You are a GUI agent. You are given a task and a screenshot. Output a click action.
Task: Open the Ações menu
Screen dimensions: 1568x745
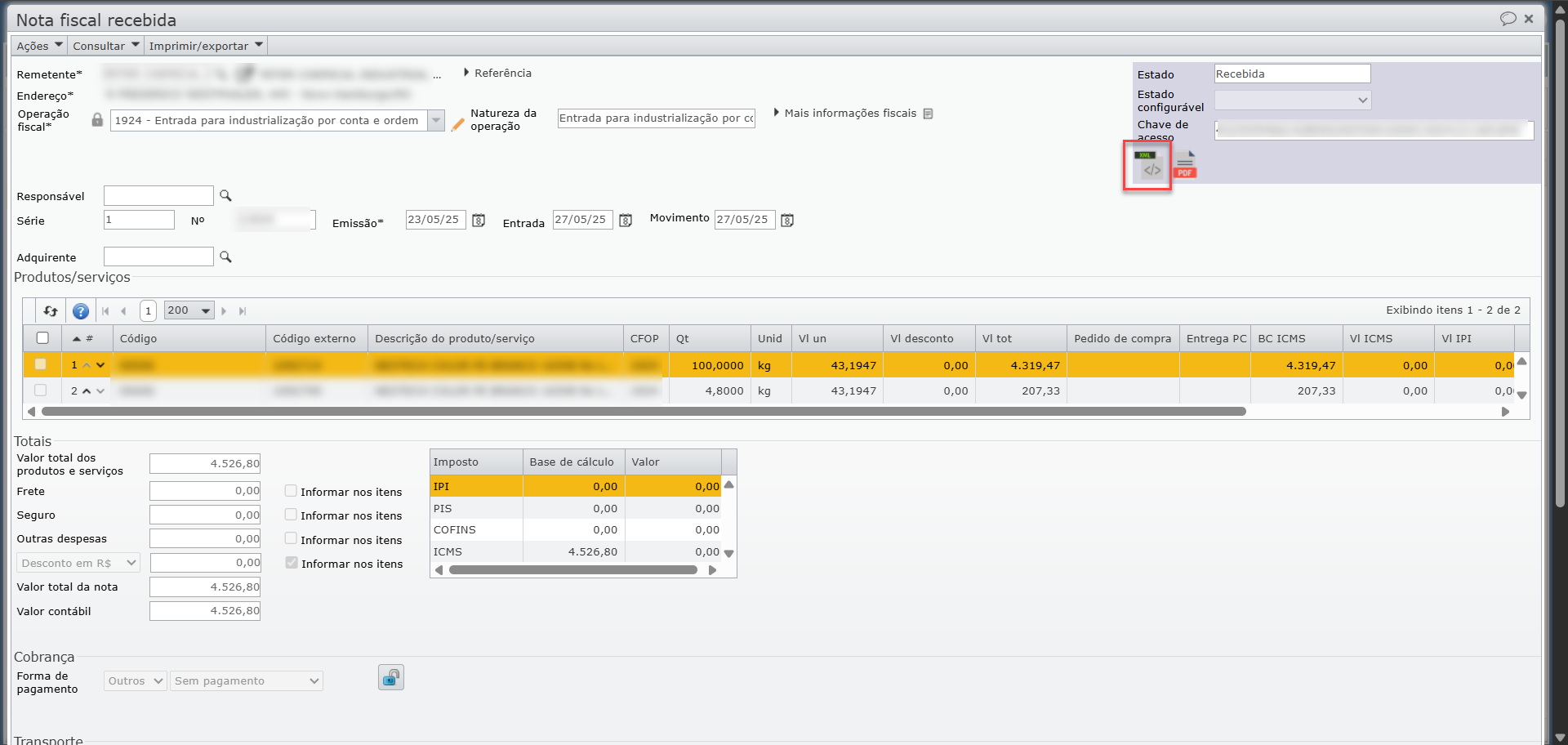pos(39,46)
